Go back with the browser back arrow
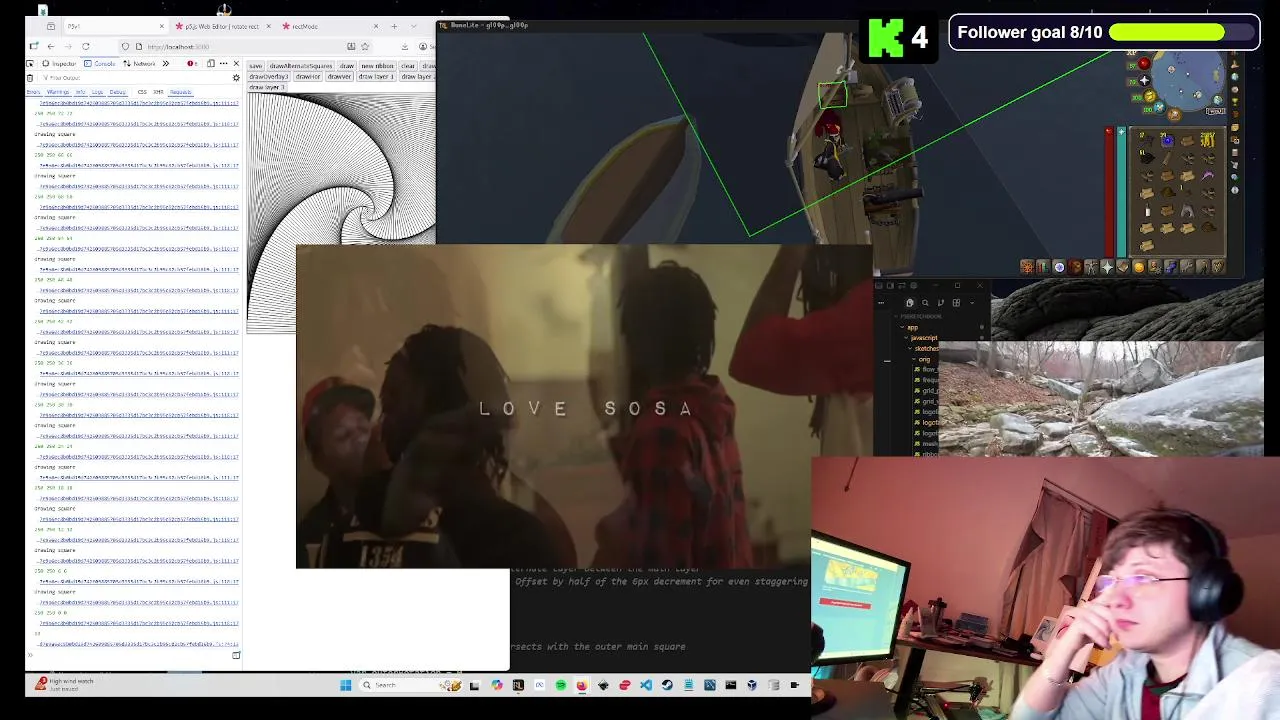This screenshot has height=720, width=1280. point(51,46)
